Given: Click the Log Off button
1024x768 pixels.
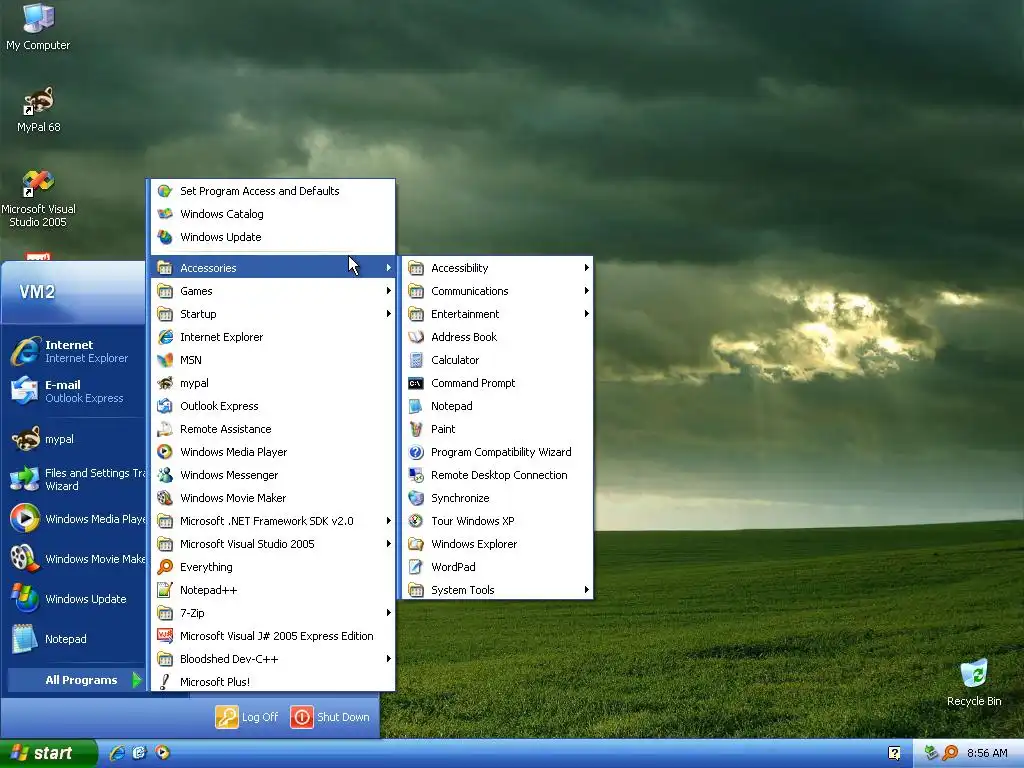Looking at the screenshot, I should [247, 717].
